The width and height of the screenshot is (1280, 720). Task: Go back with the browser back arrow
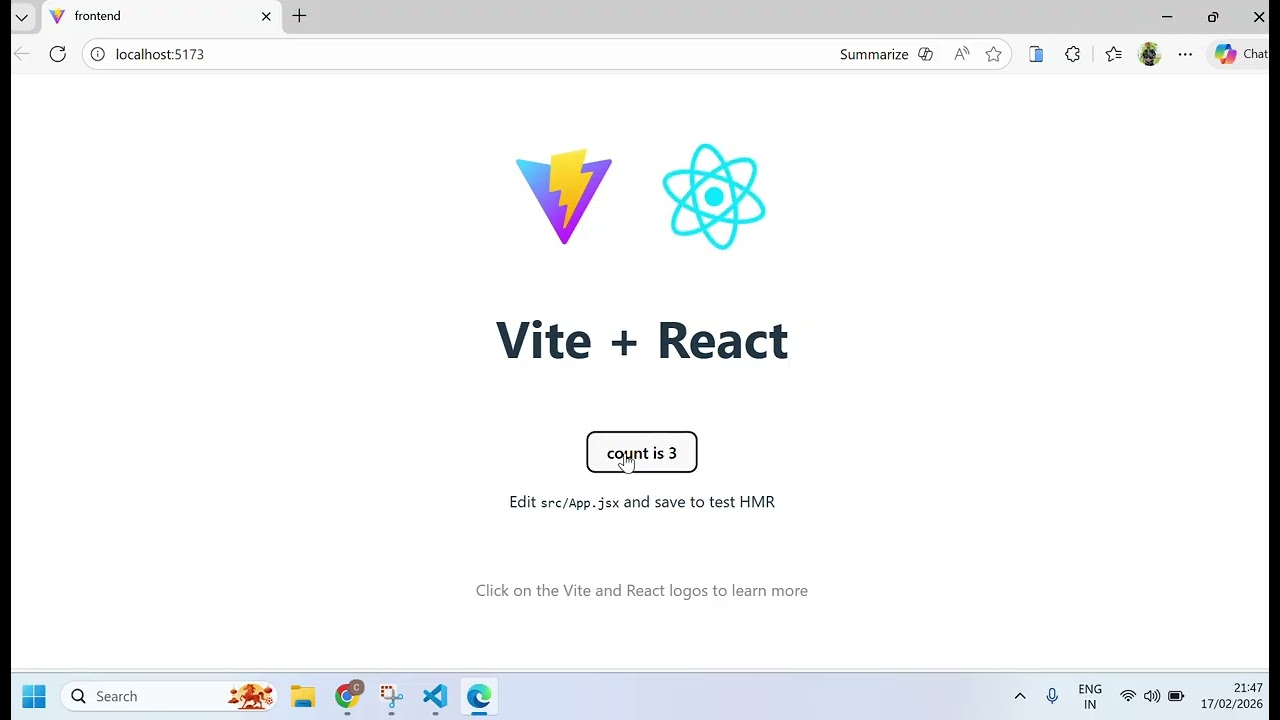[x=22, y=54]
